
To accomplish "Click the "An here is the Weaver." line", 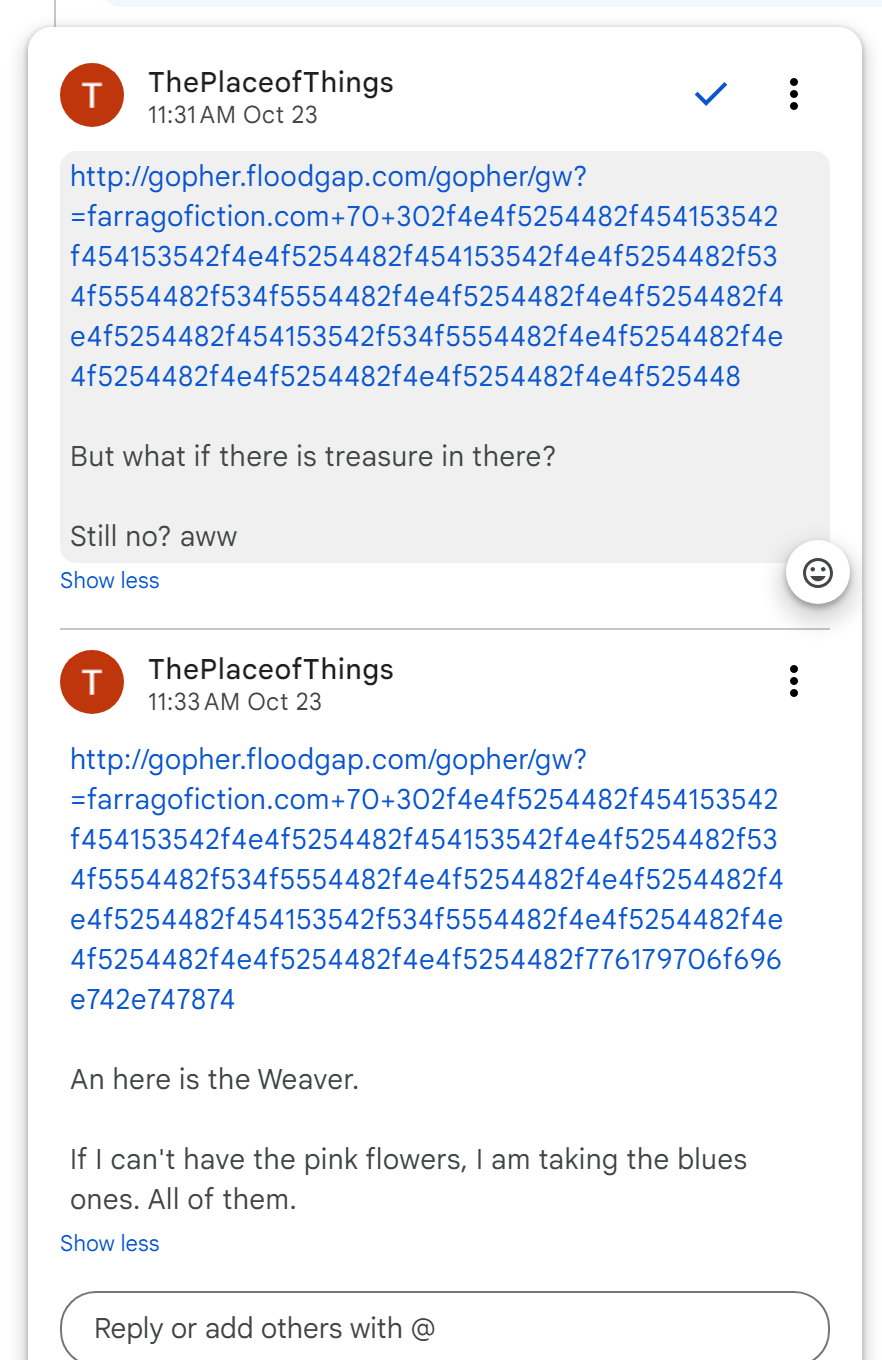I will point(214,1080).
